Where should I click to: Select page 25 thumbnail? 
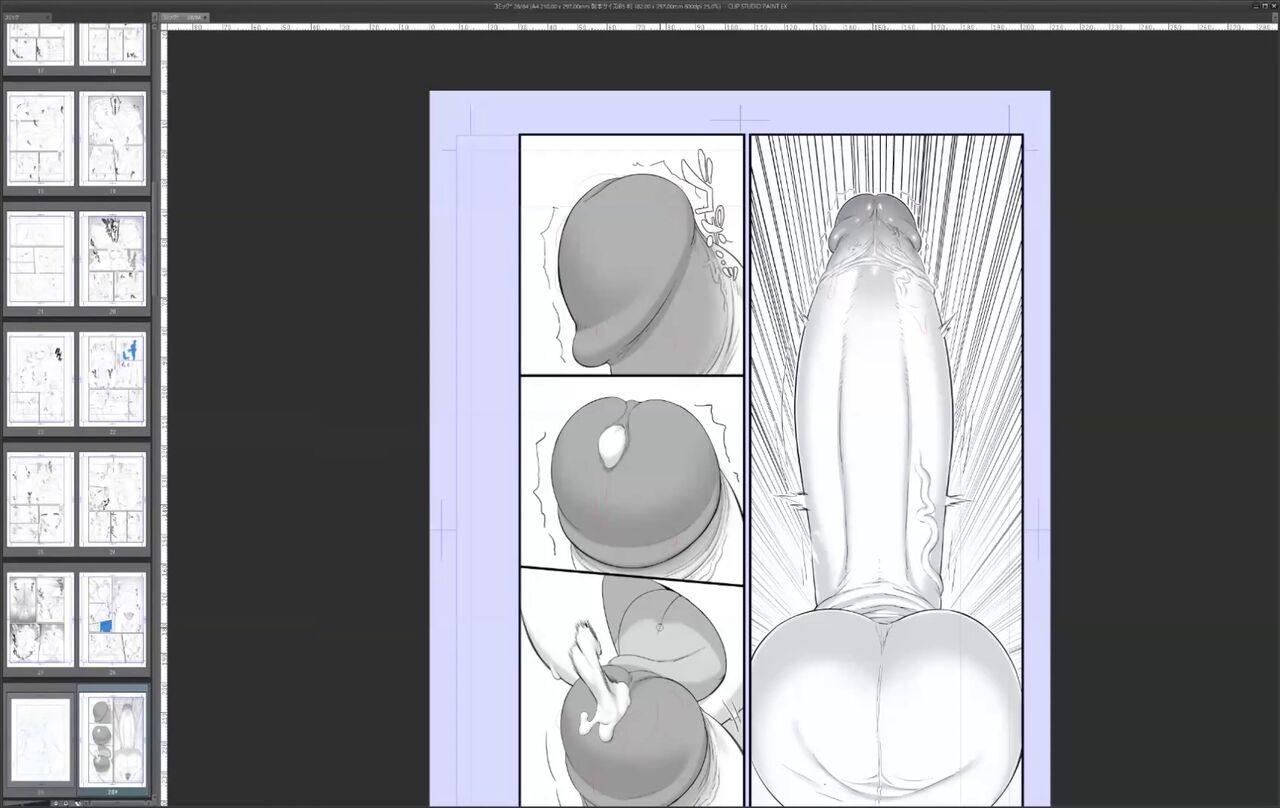coord(40,499)
